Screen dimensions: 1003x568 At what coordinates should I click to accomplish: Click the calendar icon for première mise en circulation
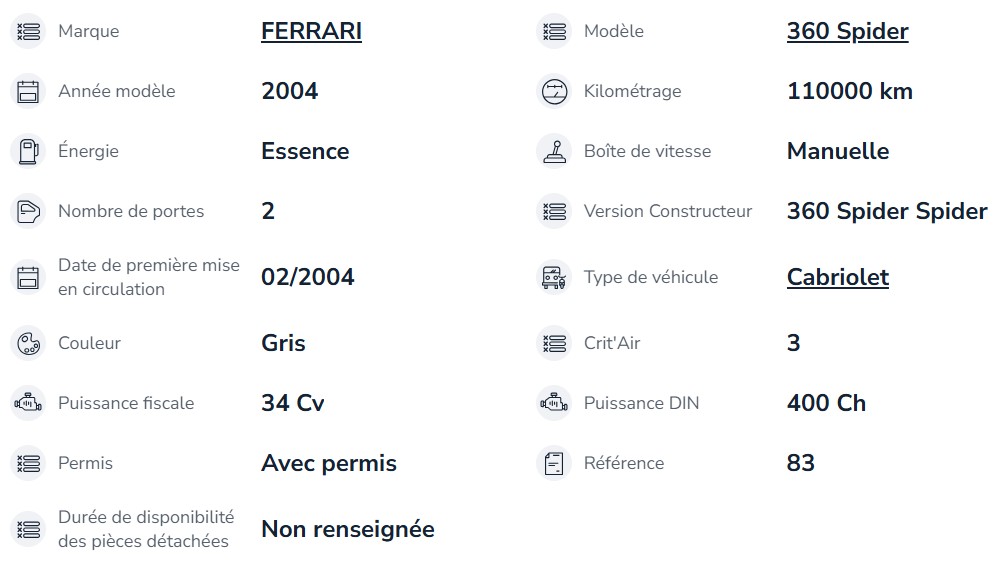point(28,278)
